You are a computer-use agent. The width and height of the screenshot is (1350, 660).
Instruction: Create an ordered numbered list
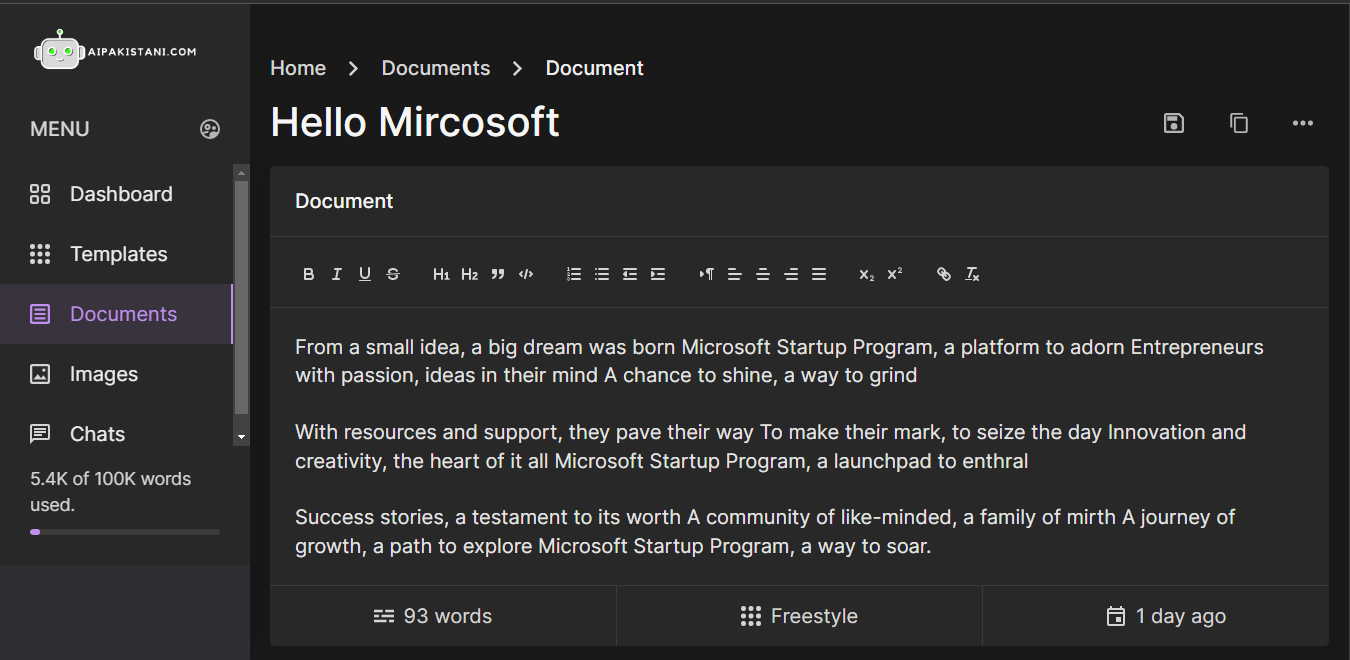coord(574,274)
